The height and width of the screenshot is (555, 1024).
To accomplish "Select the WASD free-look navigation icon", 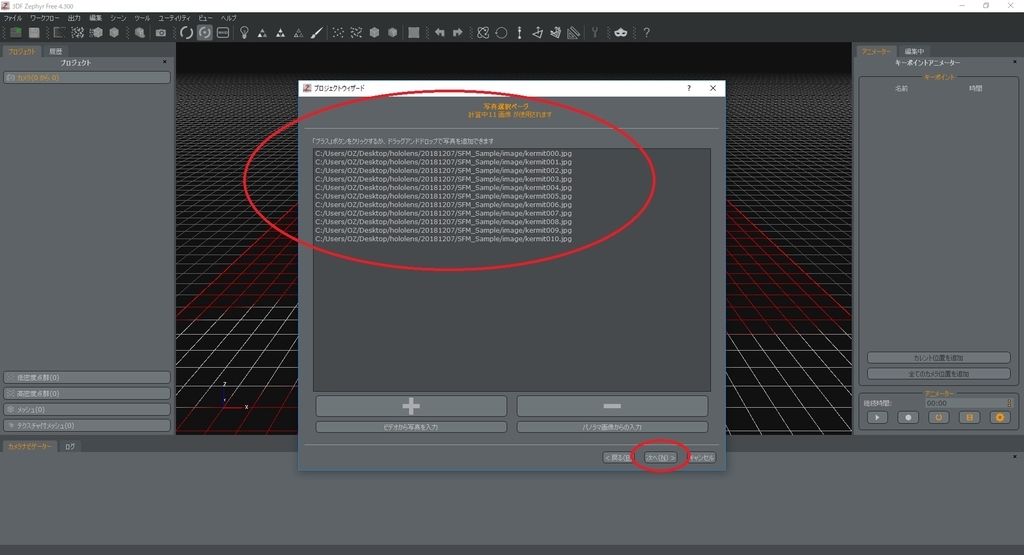I will [223, 33].
